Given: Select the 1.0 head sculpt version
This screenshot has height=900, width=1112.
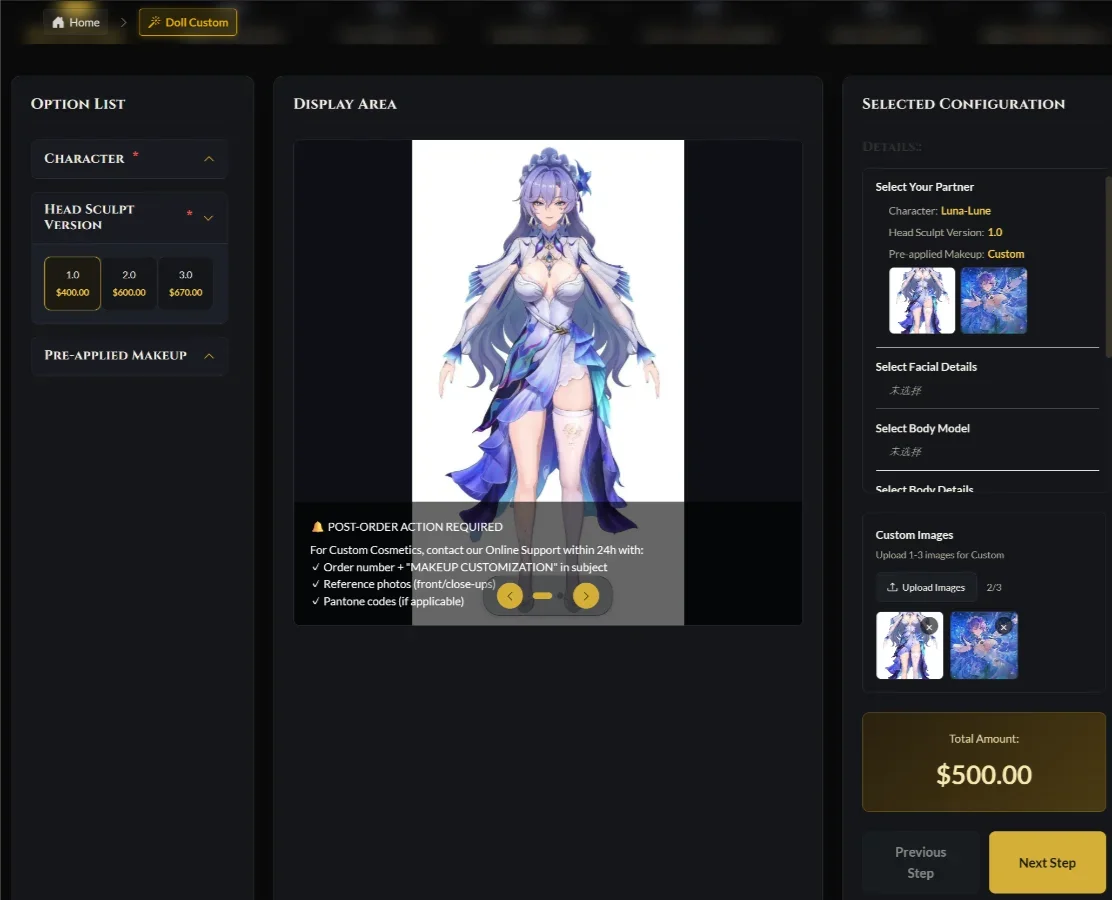Looking at the screenshot, I should click(71, 282).
